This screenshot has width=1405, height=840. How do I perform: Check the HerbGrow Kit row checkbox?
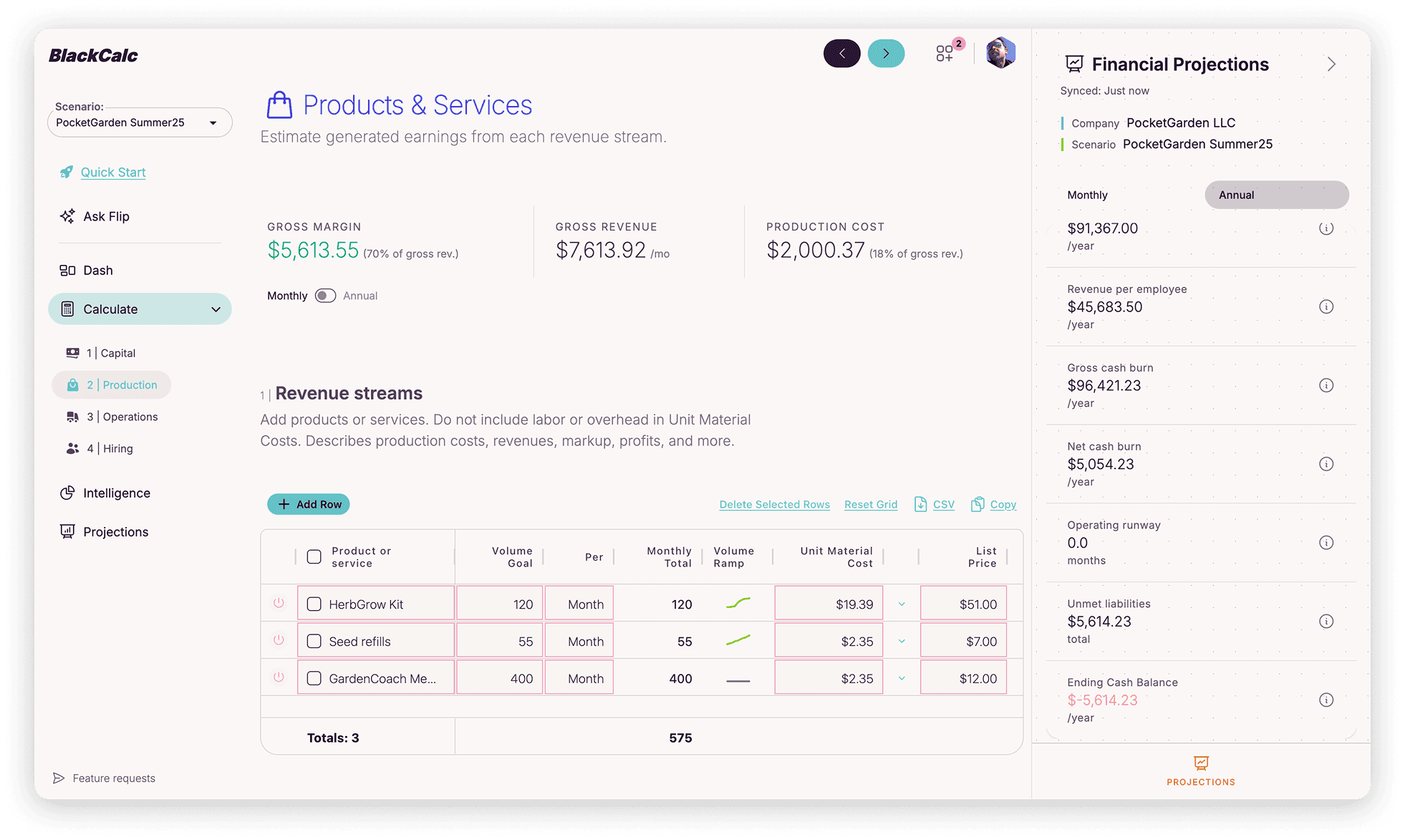[314, 604]
